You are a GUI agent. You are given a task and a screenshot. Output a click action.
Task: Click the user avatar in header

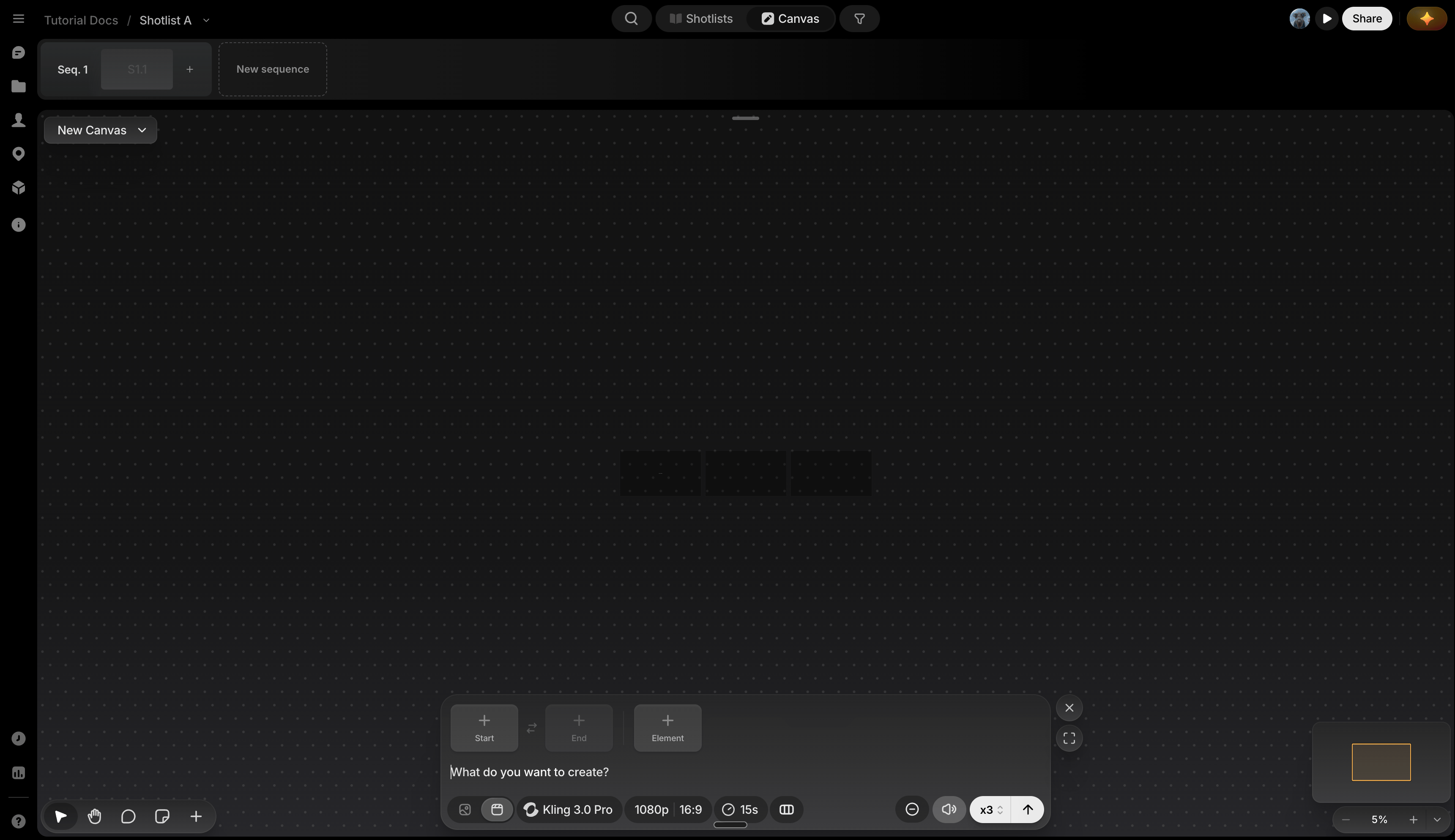1300,19
